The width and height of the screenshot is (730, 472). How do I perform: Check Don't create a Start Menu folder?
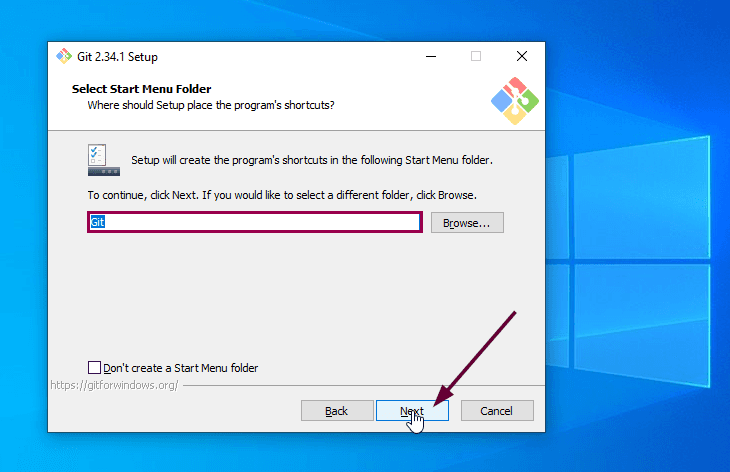[95, 368]
